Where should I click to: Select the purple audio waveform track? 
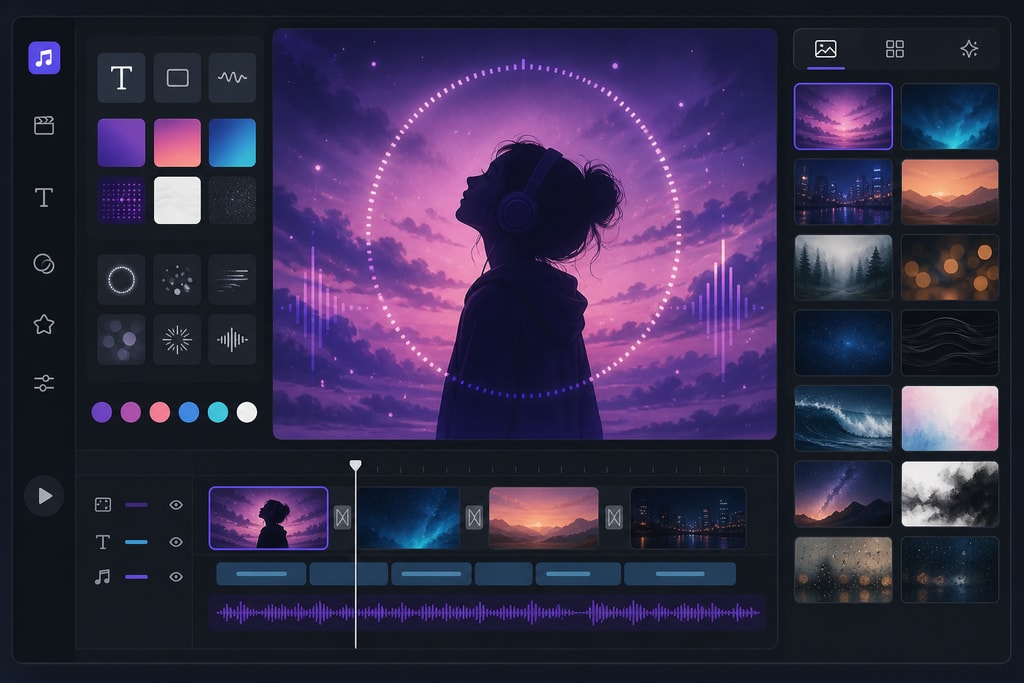click(487, 612)
